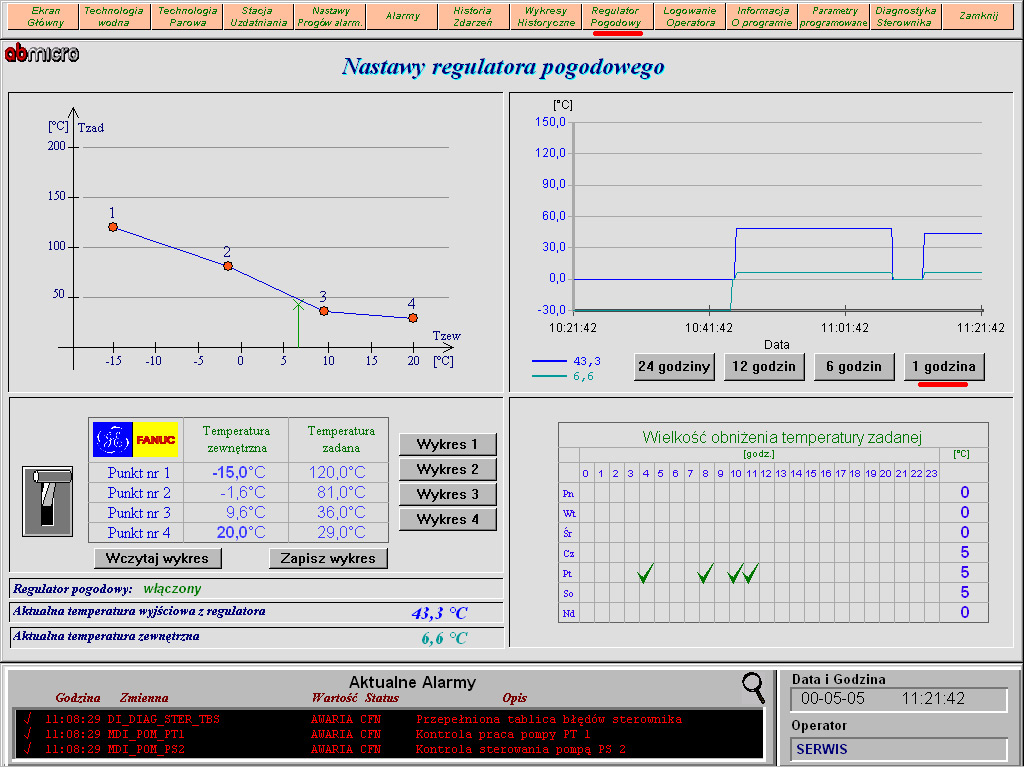Screen dimensions: 1024x768
Task: Set trend range to 6 godzin
Action: pos(854,366)
